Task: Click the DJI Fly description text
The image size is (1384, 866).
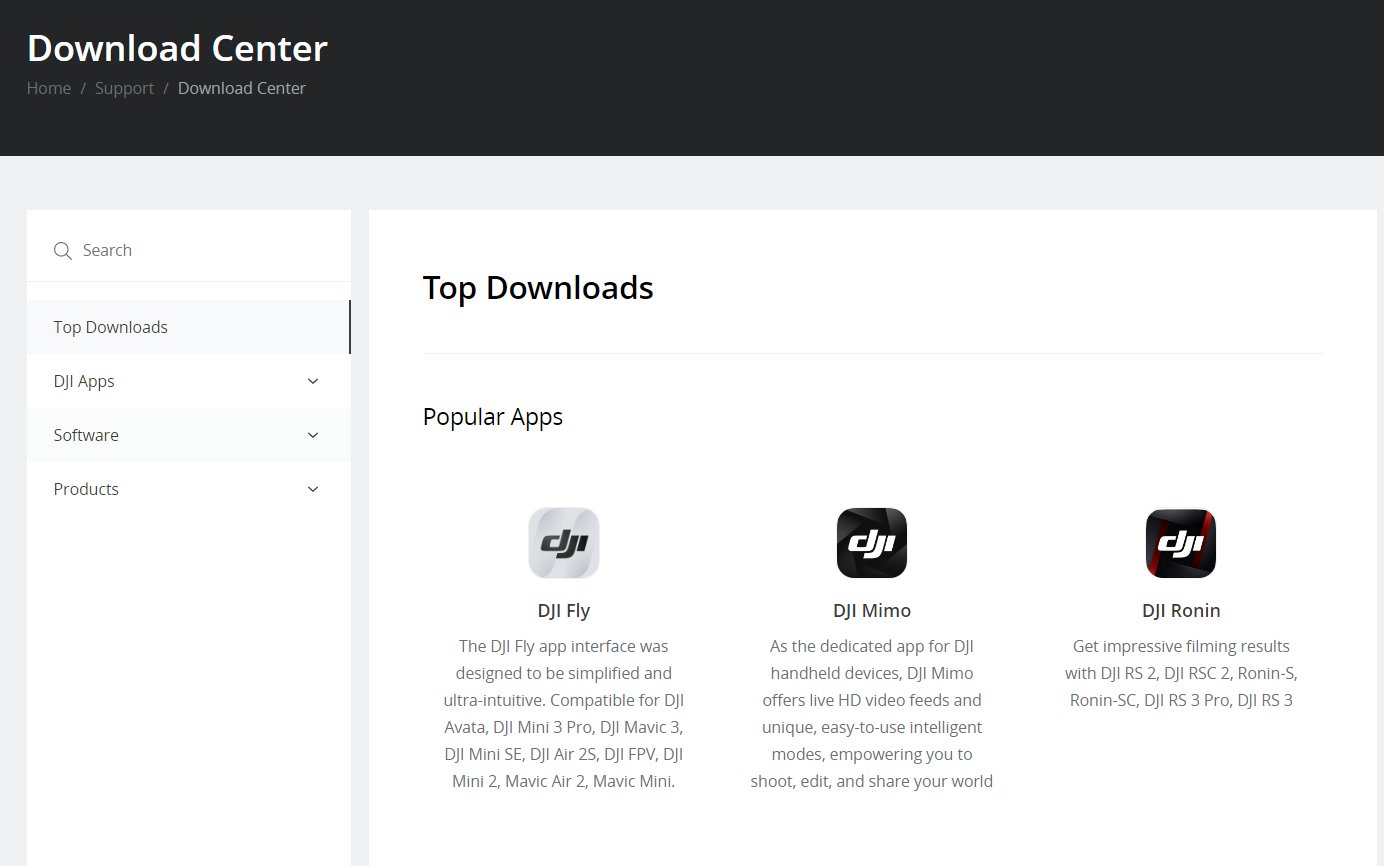Action: click(x=564, y=714)
